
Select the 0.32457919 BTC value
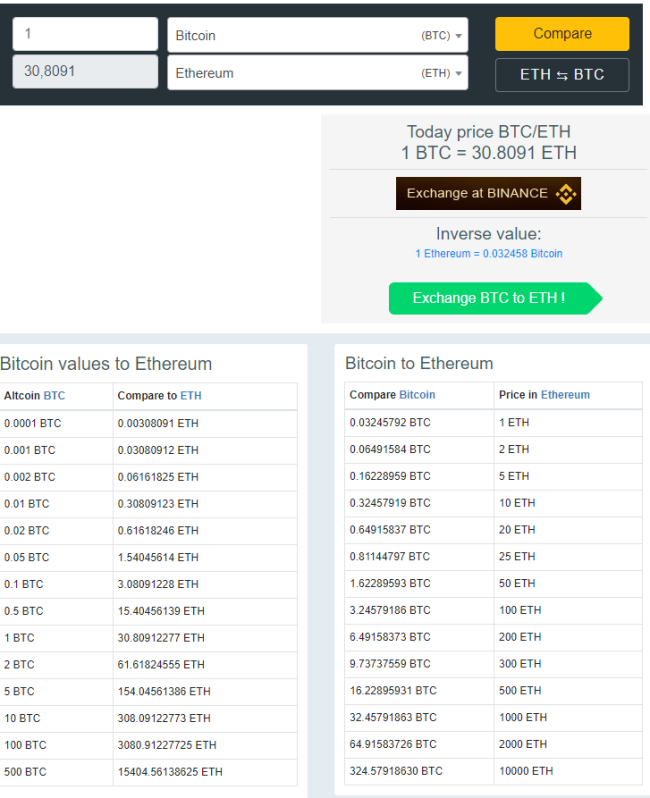390,503
